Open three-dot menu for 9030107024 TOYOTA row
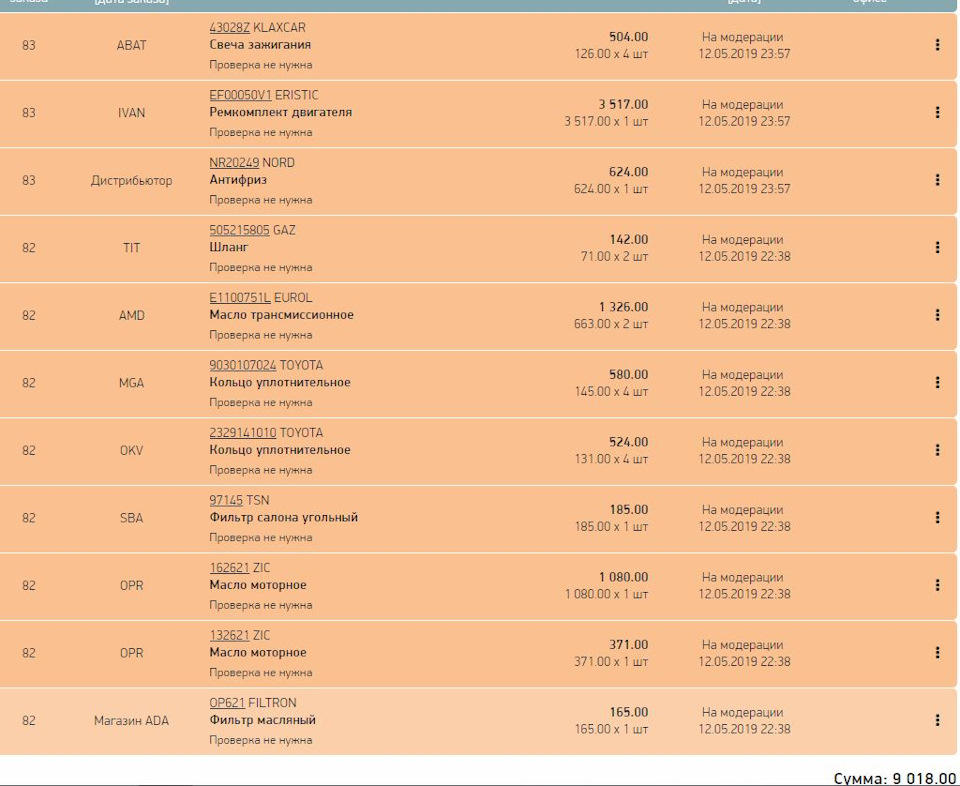The width and height of the screenshot is (960, 786). (x=937, y=382)
